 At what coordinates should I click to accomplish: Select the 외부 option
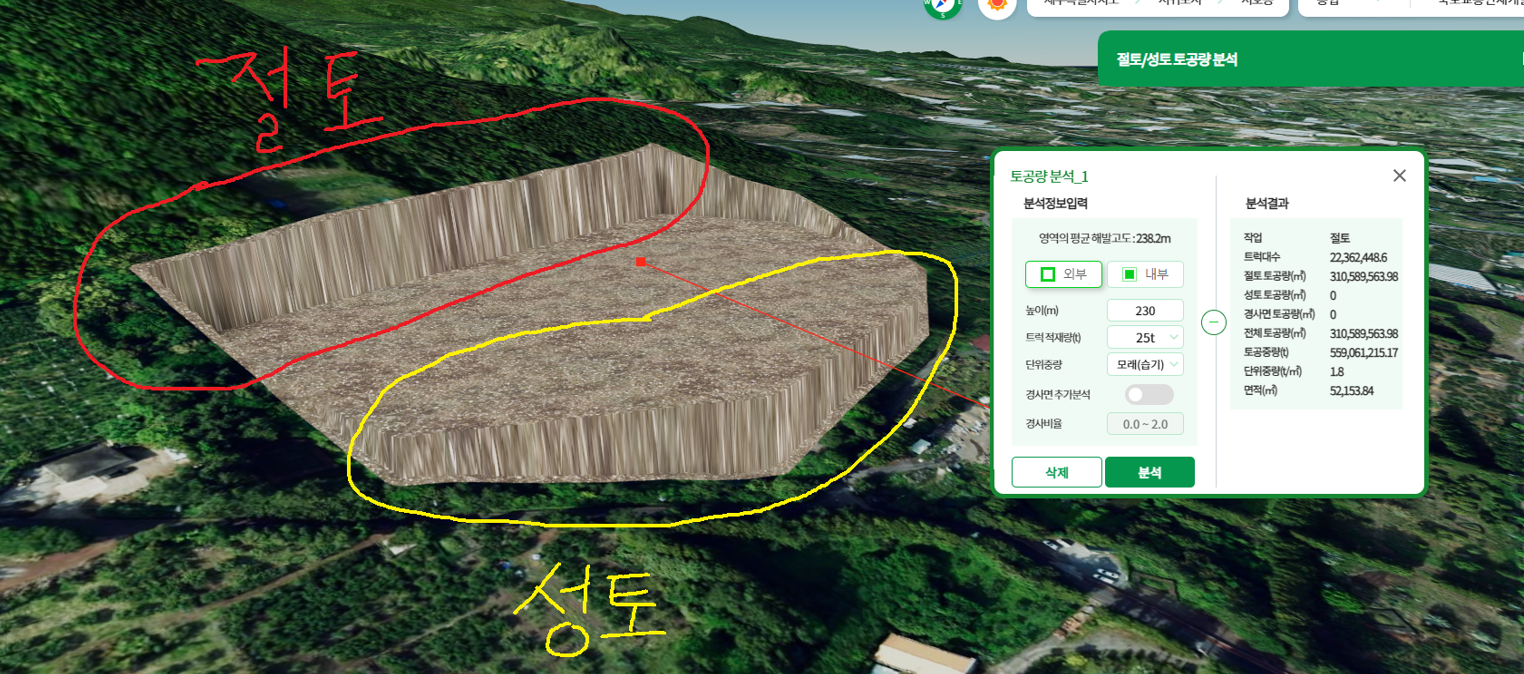point(1063,274)
